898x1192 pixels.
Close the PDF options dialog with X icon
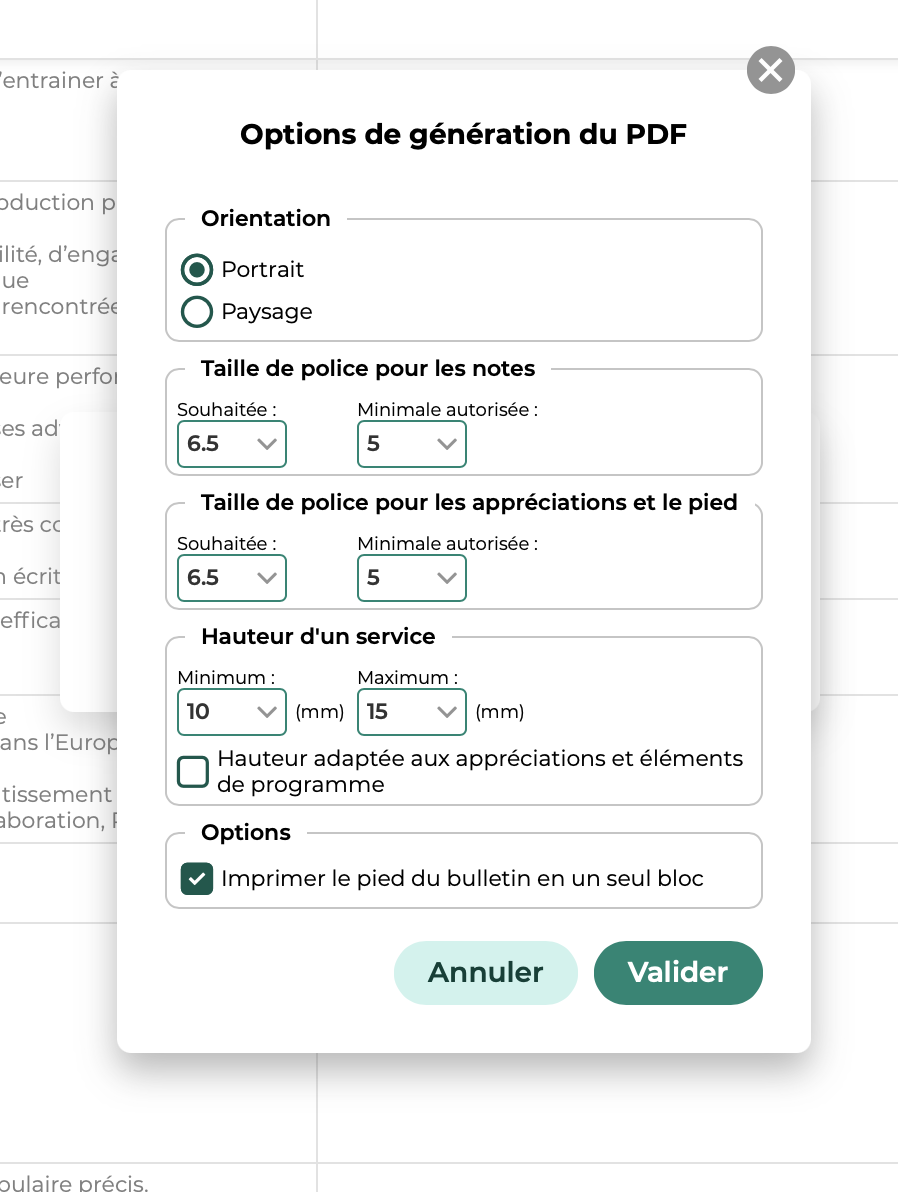tap(770, 70)
